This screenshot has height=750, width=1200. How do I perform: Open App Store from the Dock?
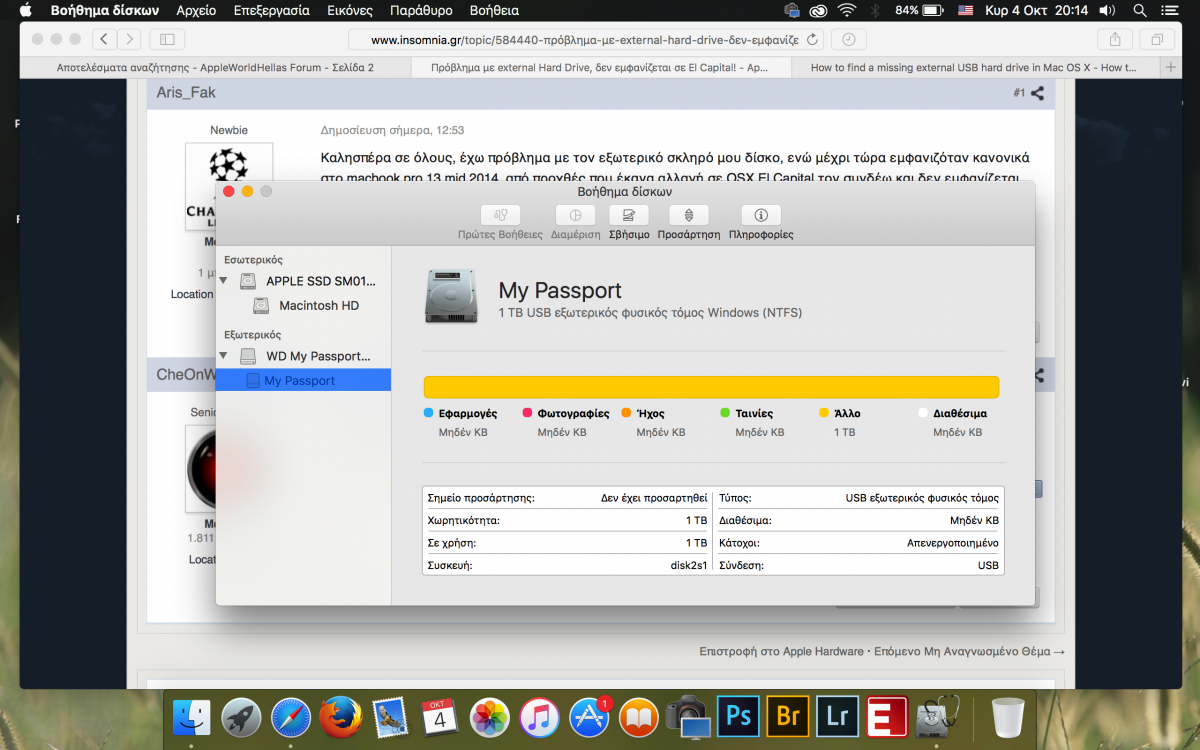pyautogui.click(x=589, y=717)
